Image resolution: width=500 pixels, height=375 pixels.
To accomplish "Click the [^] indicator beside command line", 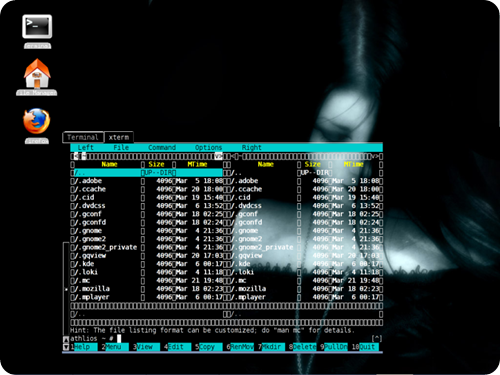I will [x=377, y=339].
